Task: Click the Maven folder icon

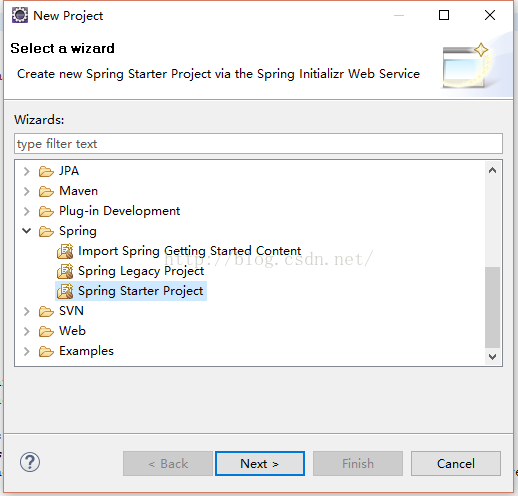Action: click(46, 191)
